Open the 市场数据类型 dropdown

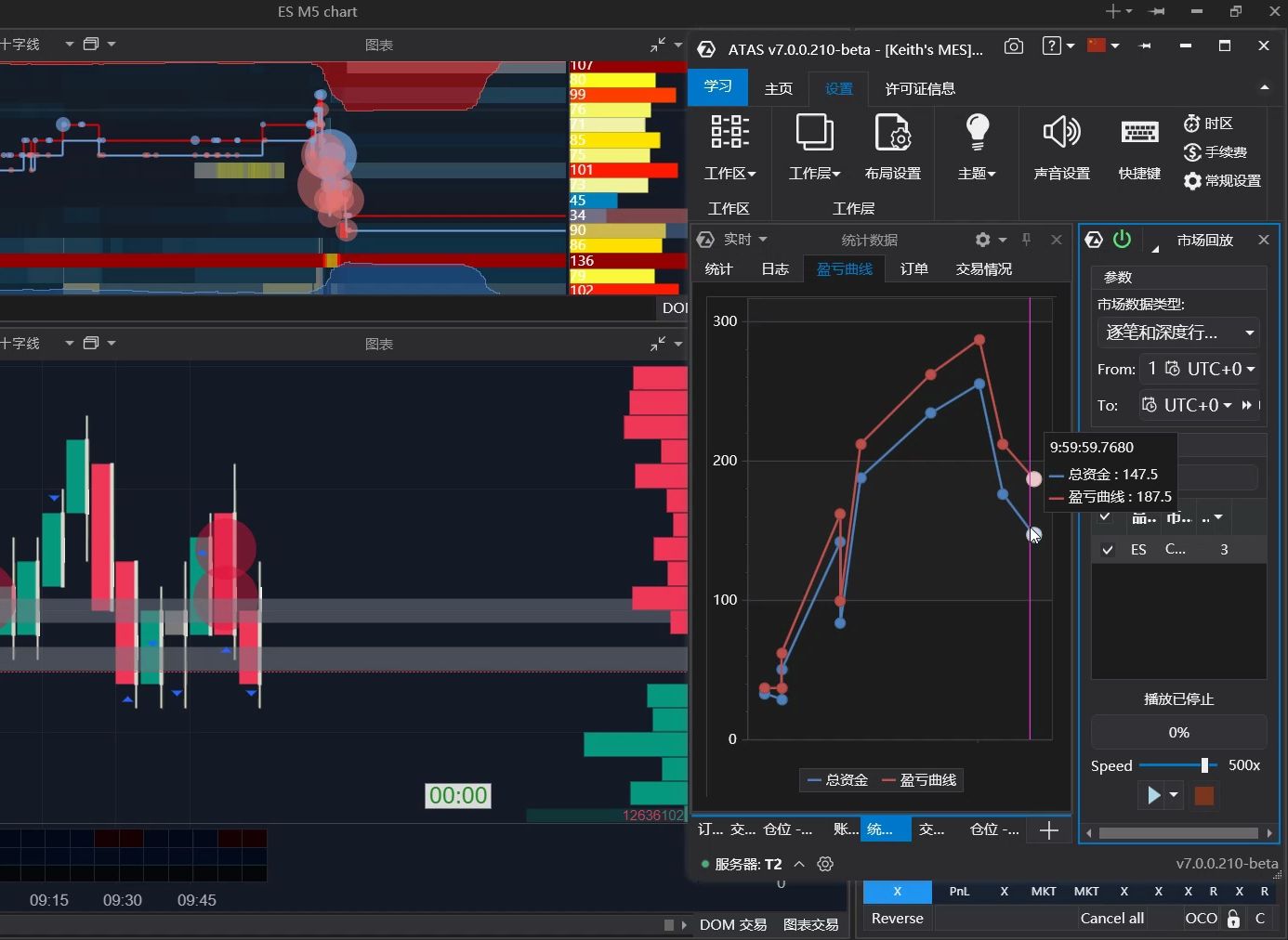pyautogui.click(x=1178, y=333)
